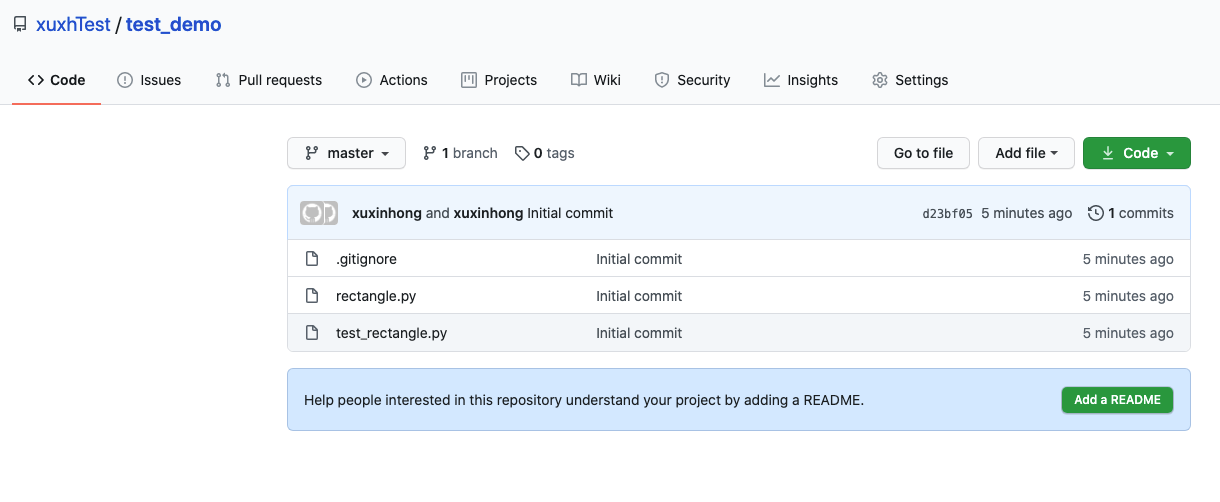1220x502 pixels.
Task: View the 0 tags link
Action: coord(545,153)
